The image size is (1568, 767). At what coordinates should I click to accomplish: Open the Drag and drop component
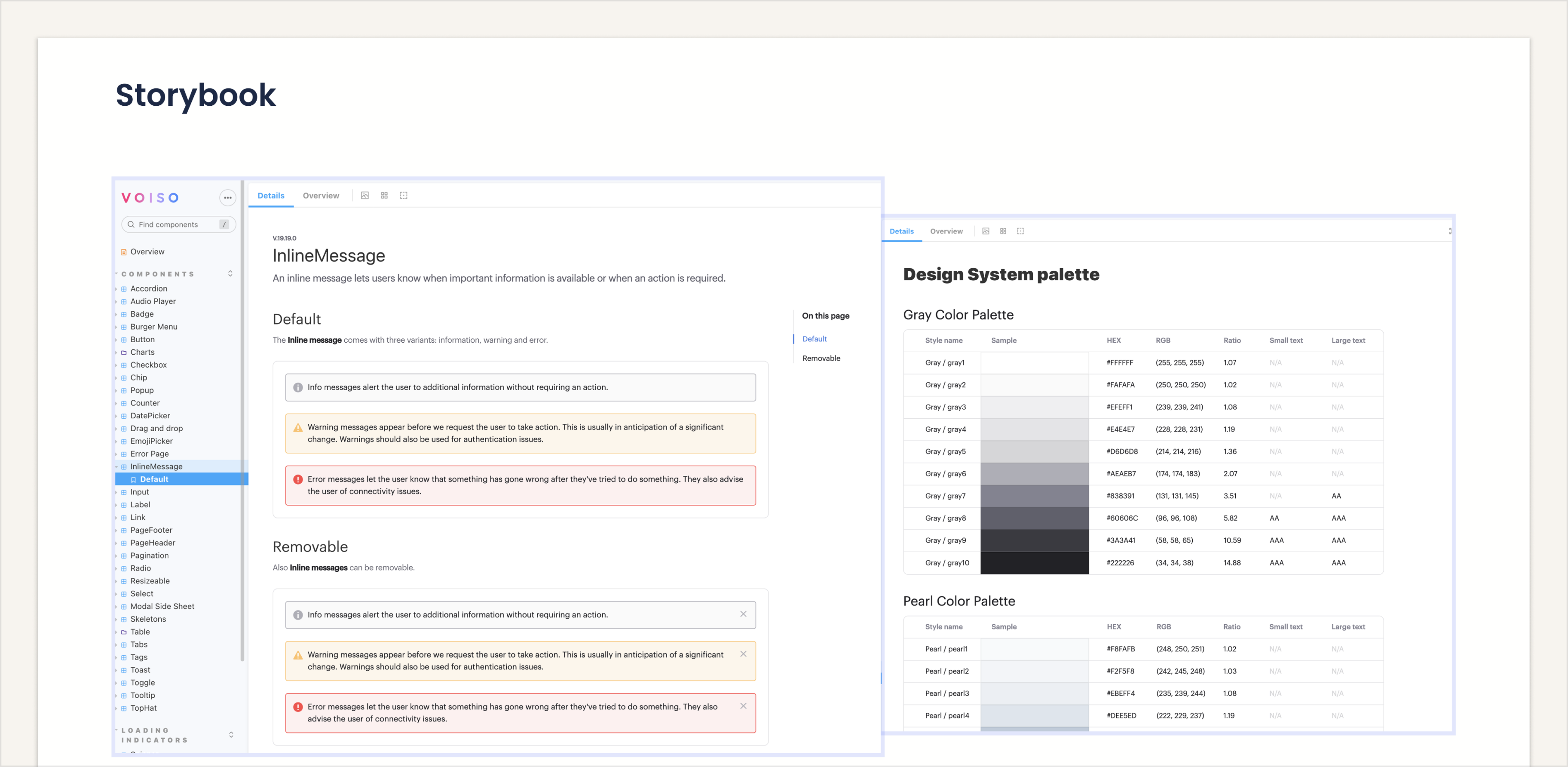(156, 429)
